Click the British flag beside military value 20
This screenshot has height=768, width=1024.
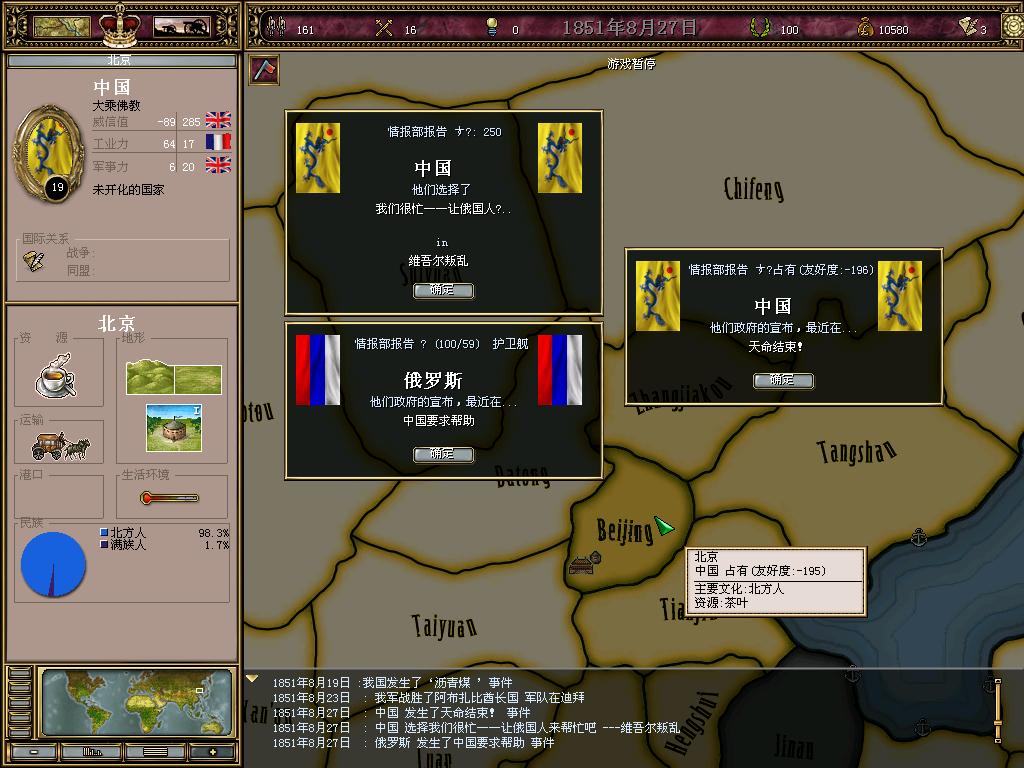pyautogui.click(x=218, y=165)
